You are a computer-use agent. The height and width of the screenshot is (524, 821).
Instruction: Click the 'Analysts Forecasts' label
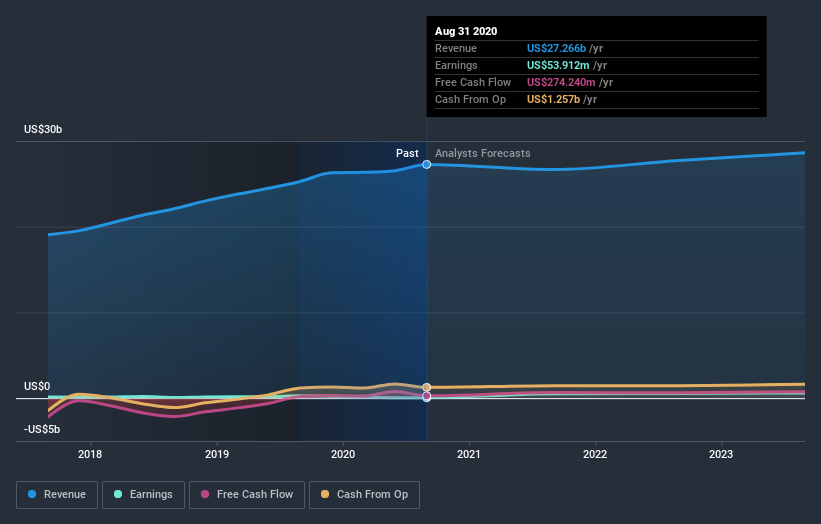point(482,153)
